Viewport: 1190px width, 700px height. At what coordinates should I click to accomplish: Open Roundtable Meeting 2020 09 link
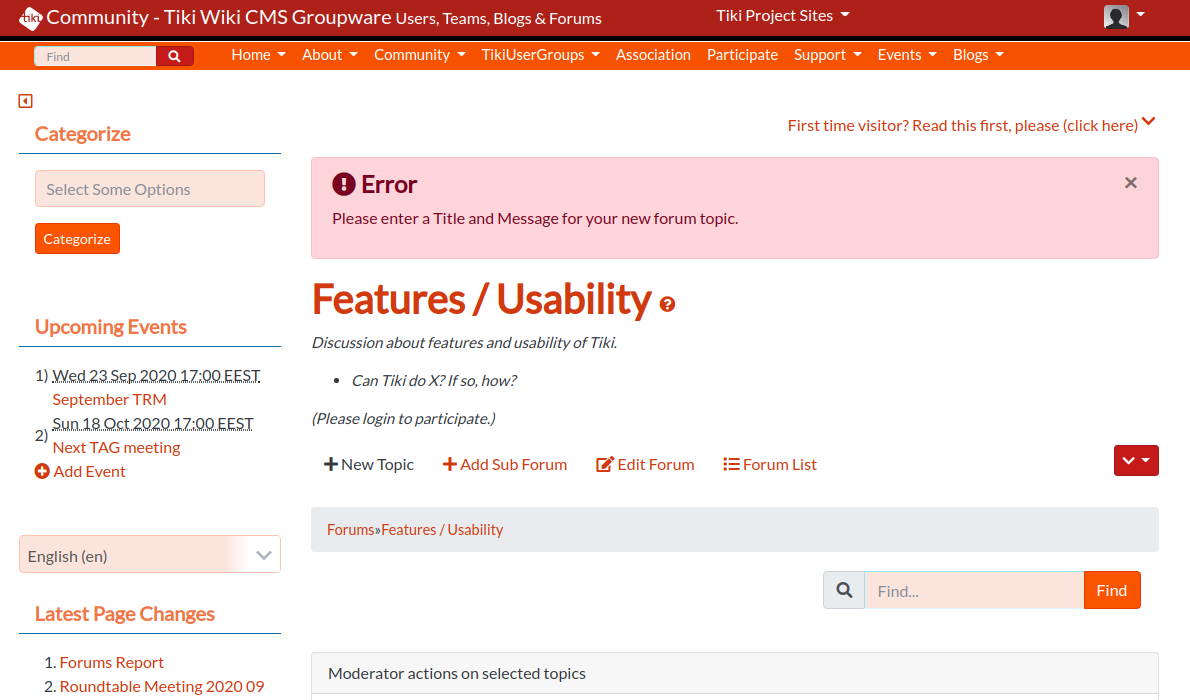point(162,686)
